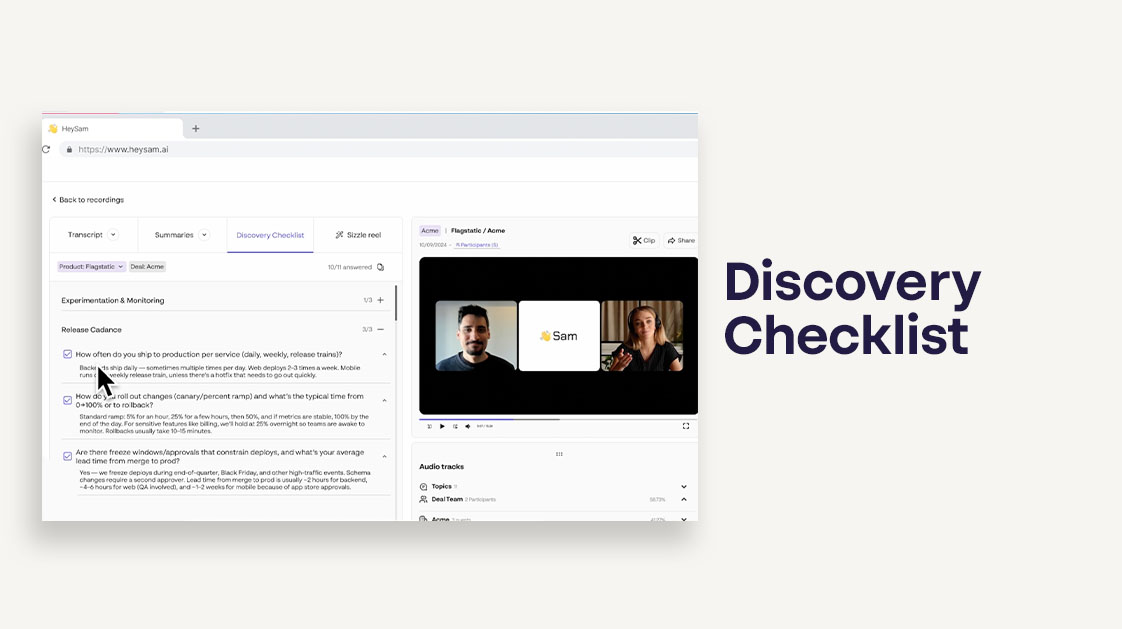This screenshot has height=629, width=1122.
Task: Go back to recordings
Action: (x=88, y=200)
